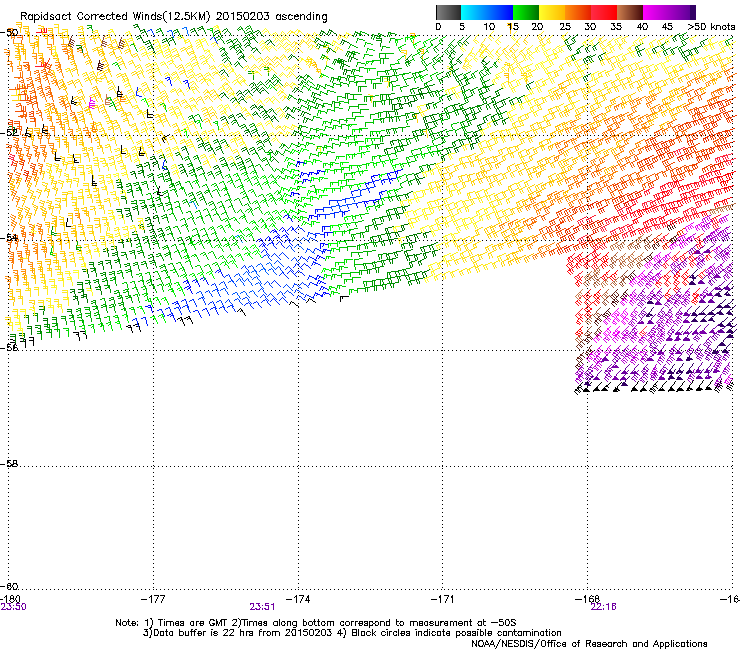Image resolution: width=740 pixels, height=650 pixels.
Task: Click the '-180' longitude label
Action: pos(10,599)
